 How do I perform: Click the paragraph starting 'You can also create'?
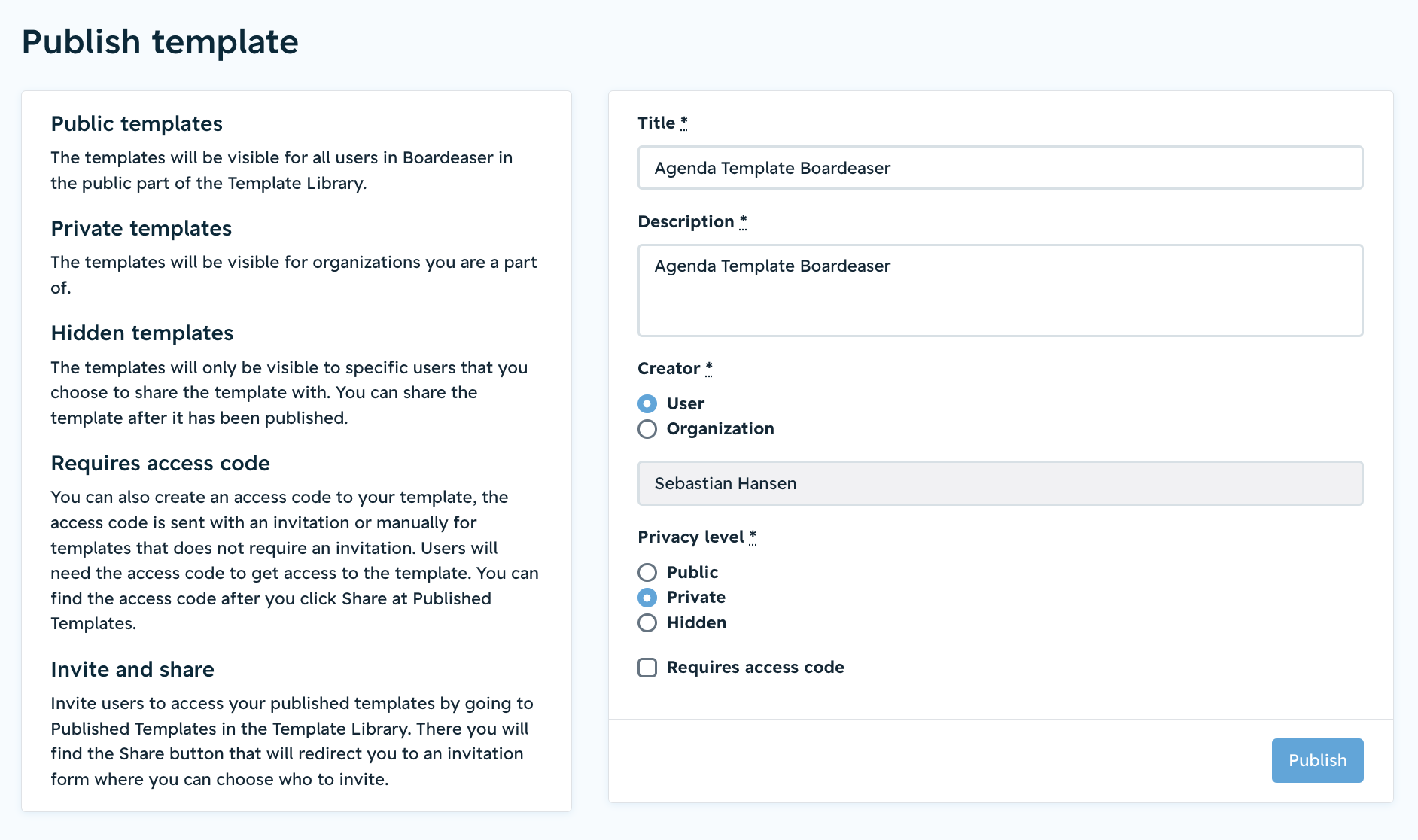[x=294, y=560]
